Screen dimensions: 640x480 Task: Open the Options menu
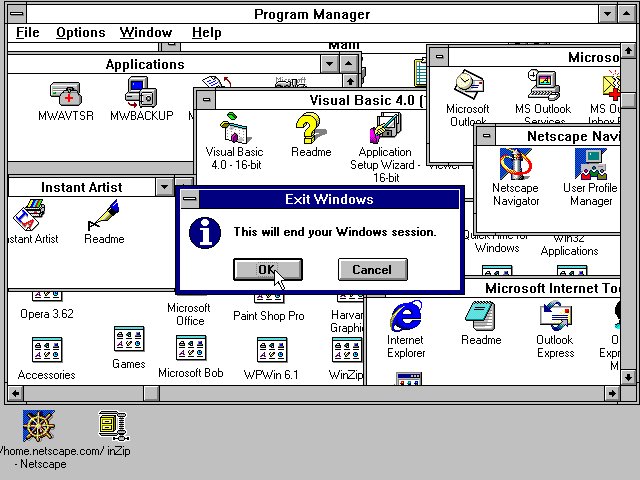[x=80, y=32]
